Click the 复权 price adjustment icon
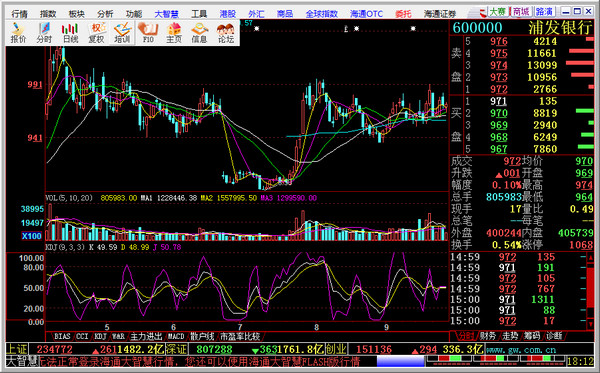 pyautogui.click(x=96, y=33)
